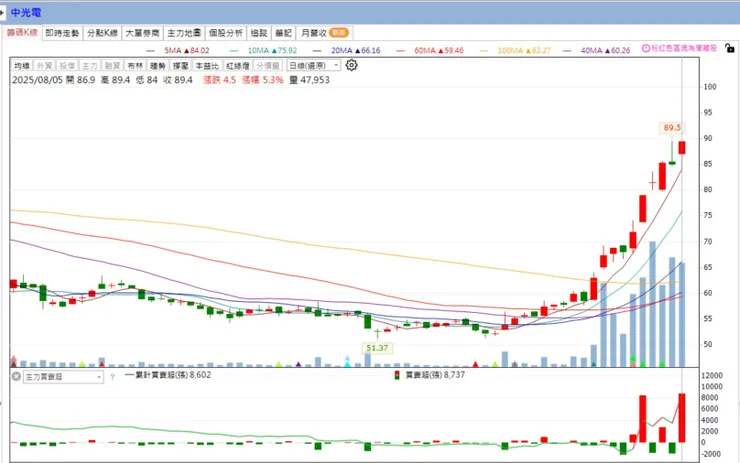Screen dimensions: 740x463
Task: Toggle the 撐壓 support-resistance button
Action: point(180,66)
